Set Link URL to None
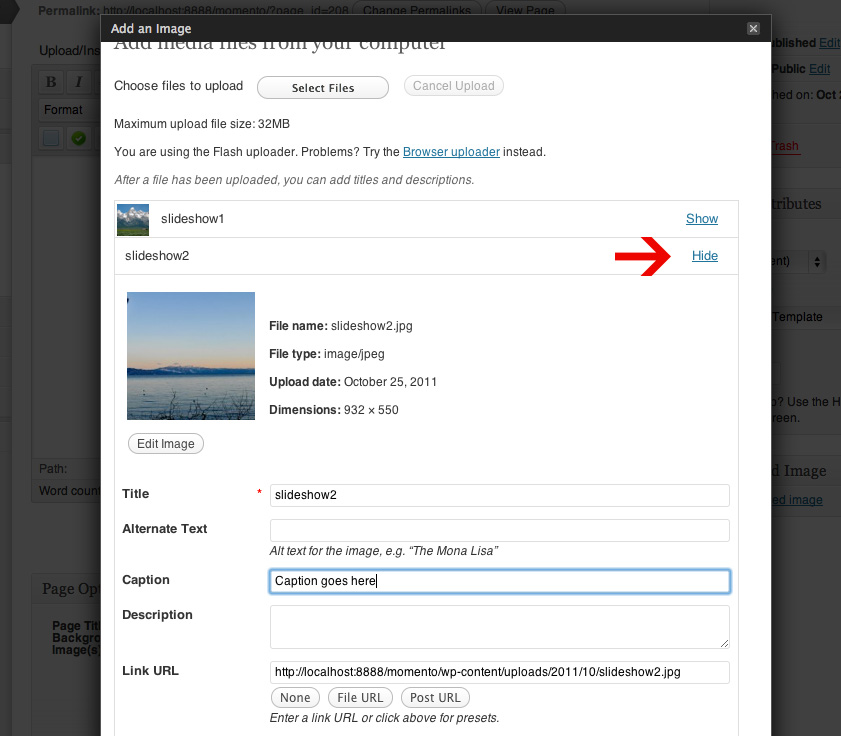Viewport: 841px width, 736px height. click(295, 698)
